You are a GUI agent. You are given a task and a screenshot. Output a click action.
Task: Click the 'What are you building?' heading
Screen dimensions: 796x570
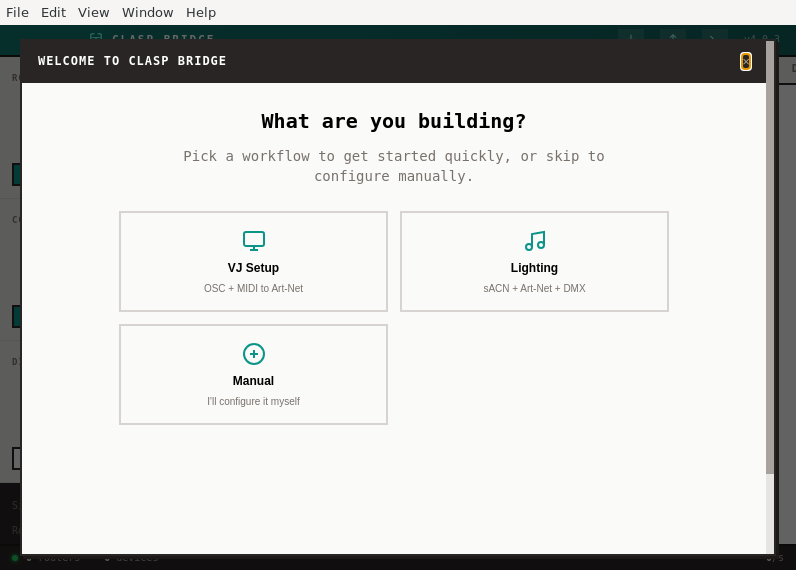point(393,121)
